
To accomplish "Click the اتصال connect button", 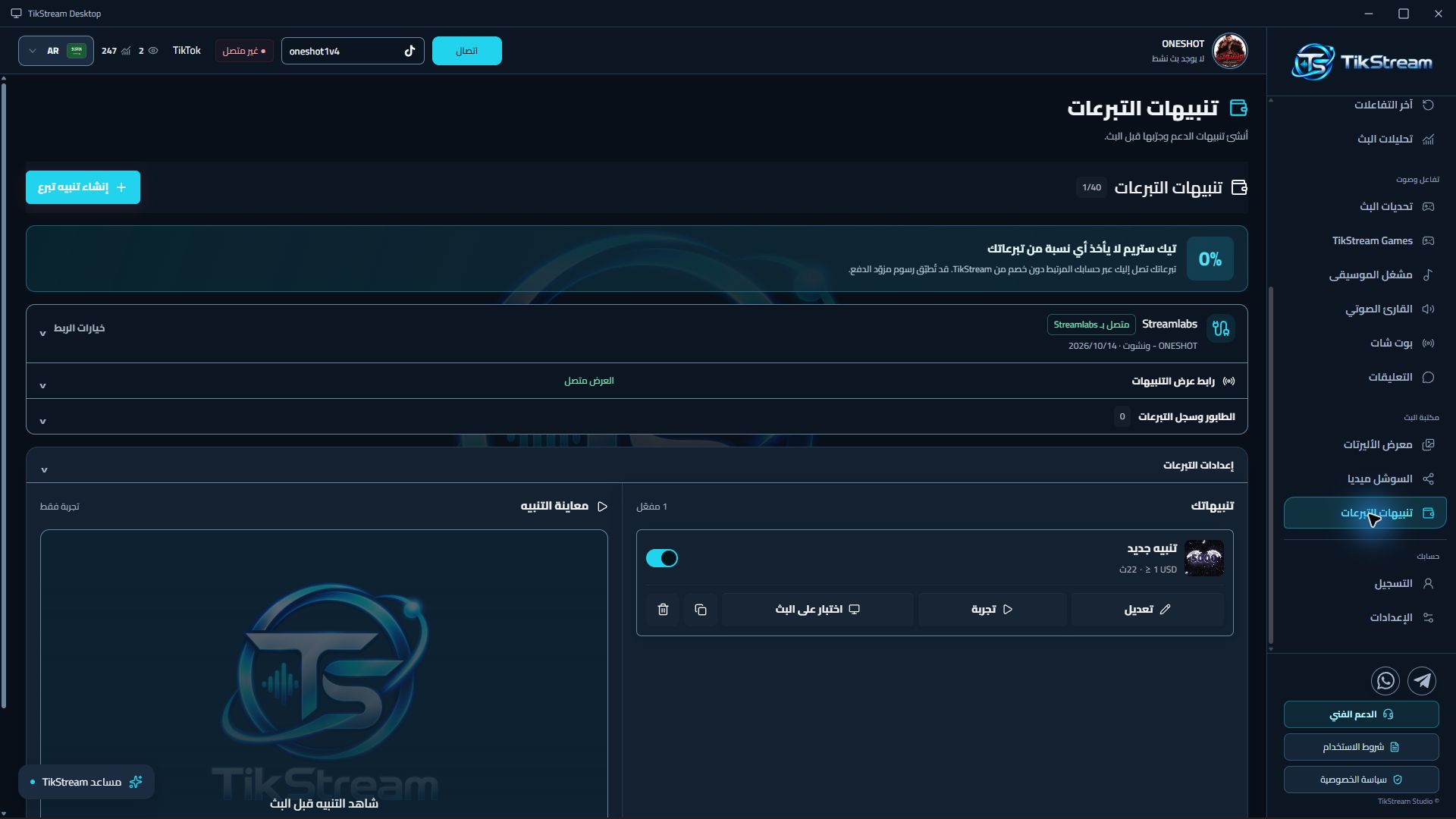I will 467,51.
